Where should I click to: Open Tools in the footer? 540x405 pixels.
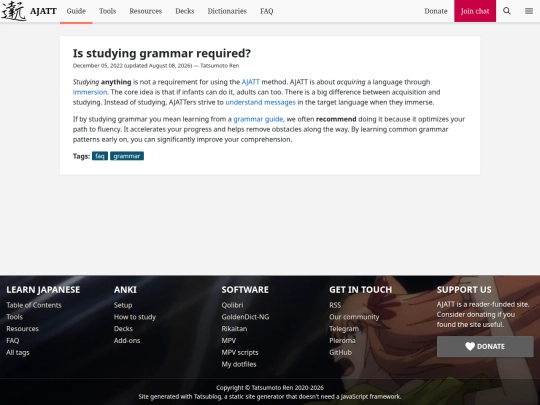pyautogui.click(x=14, y=317)
